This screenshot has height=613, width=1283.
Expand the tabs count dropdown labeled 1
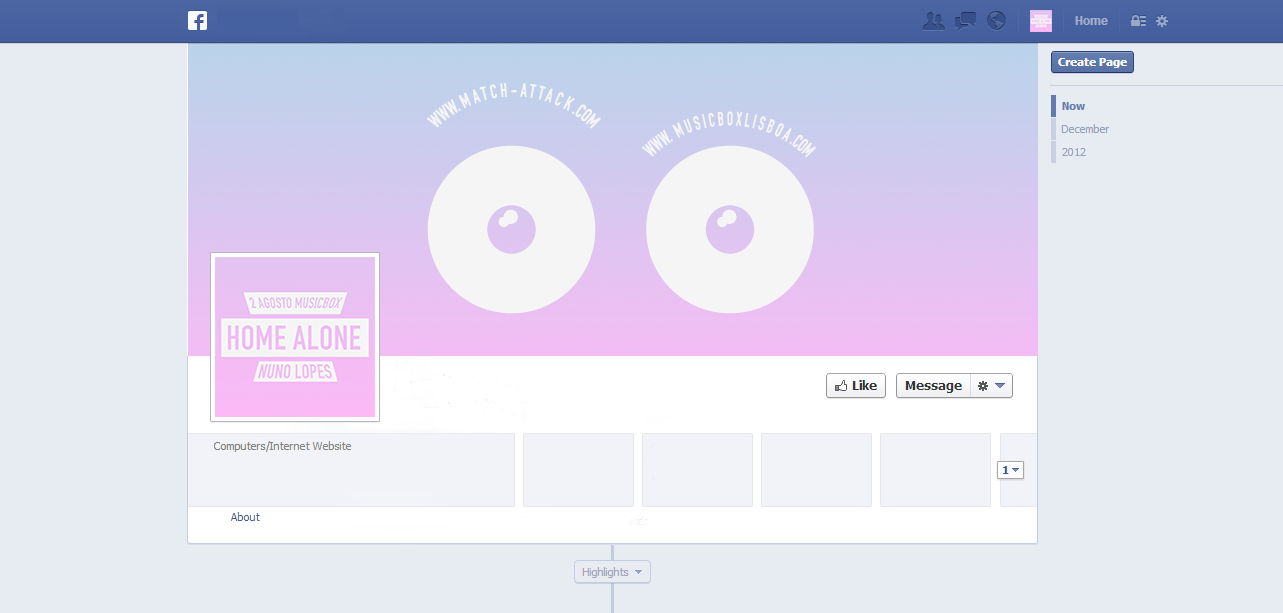point(1011,470)
